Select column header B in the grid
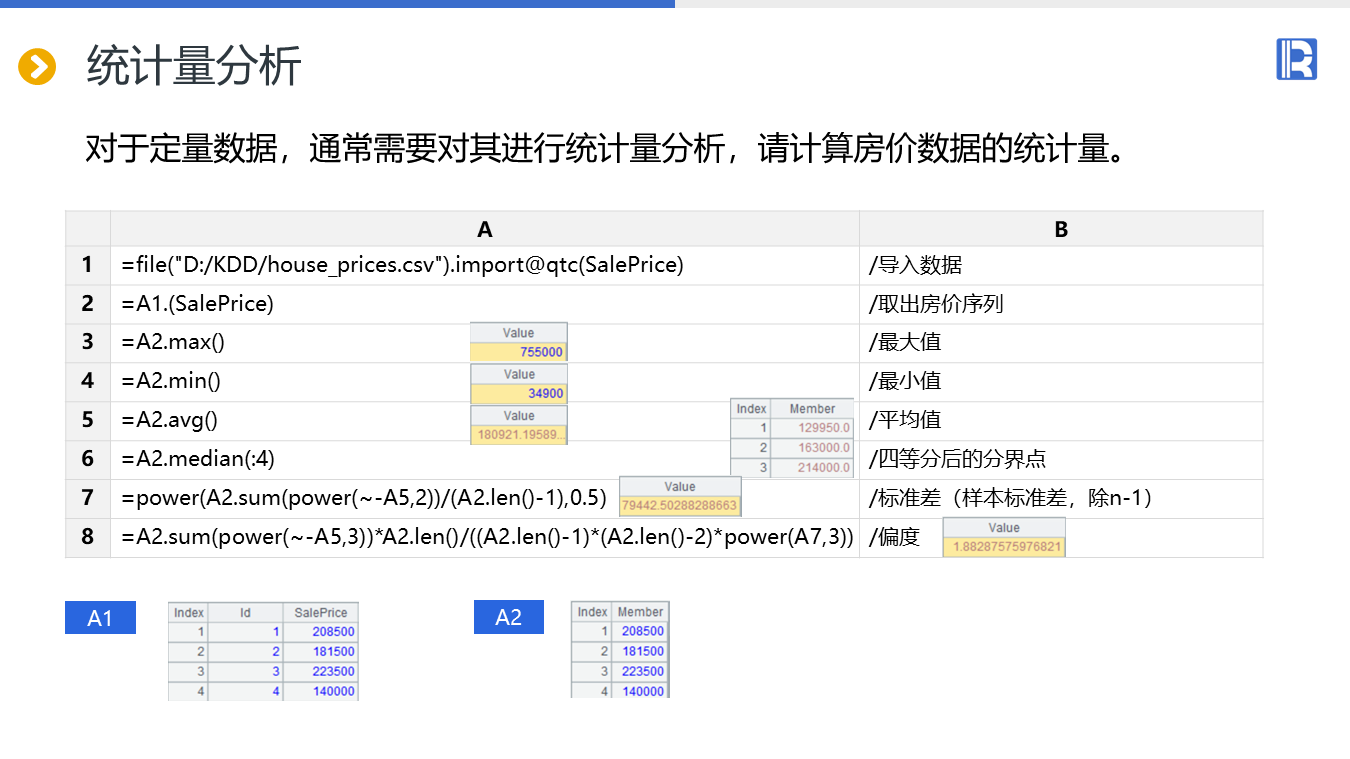This screenshot has height=759, width=1350. [x=1061, y=229]
